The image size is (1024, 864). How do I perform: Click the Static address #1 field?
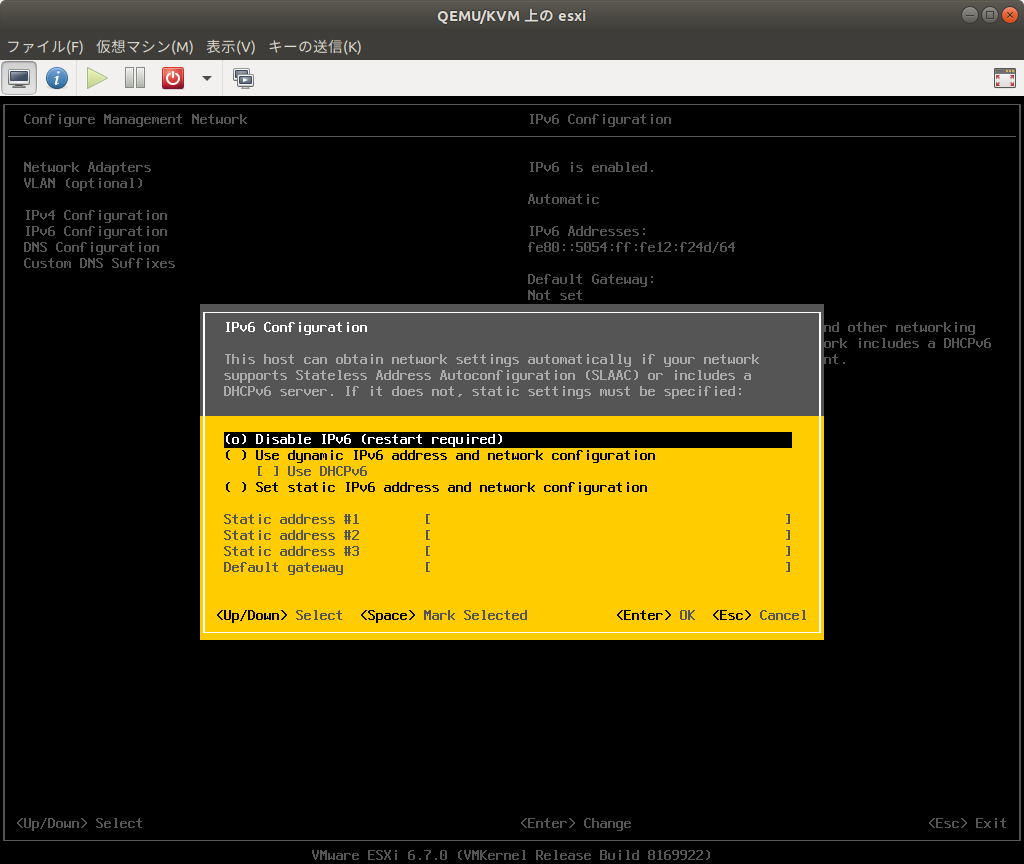pos(608,520)
